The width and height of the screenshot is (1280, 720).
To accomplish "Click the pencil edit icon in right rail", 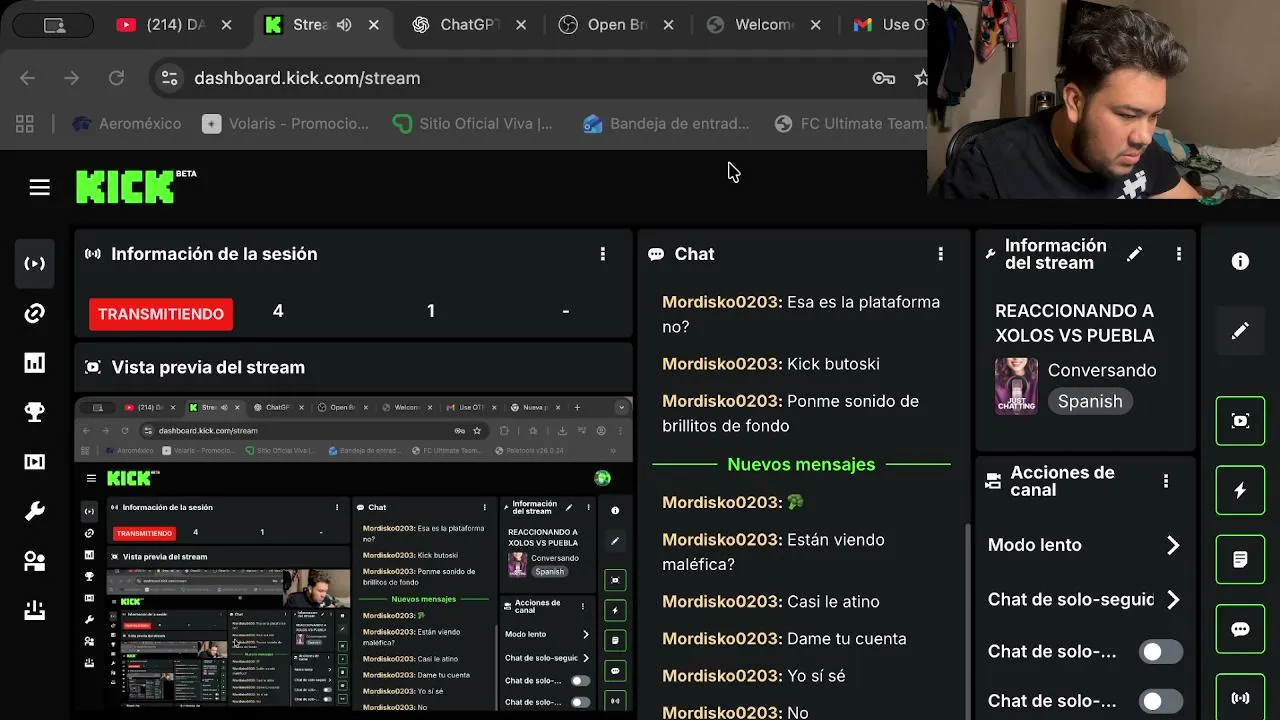I will pos(1240,330).
